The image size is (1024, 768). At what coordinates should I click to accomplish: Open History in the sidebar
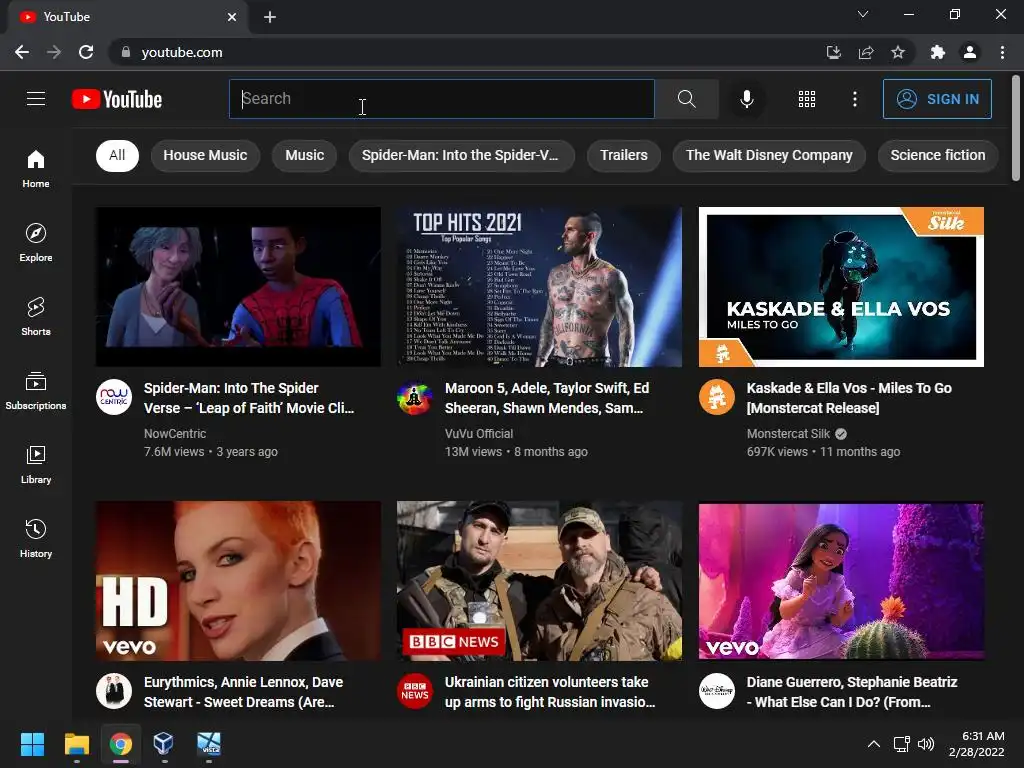tap(36, 539)
